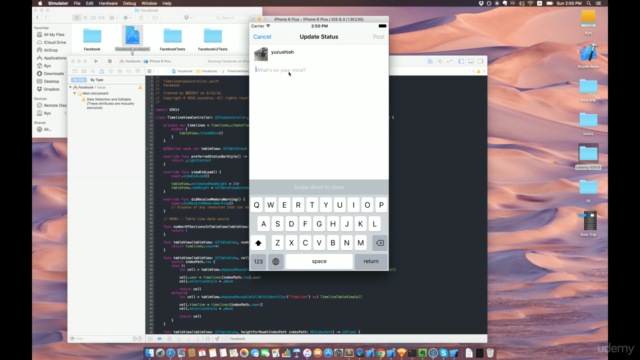Tap the Q key on the keyboard

(x=256, y=205)
